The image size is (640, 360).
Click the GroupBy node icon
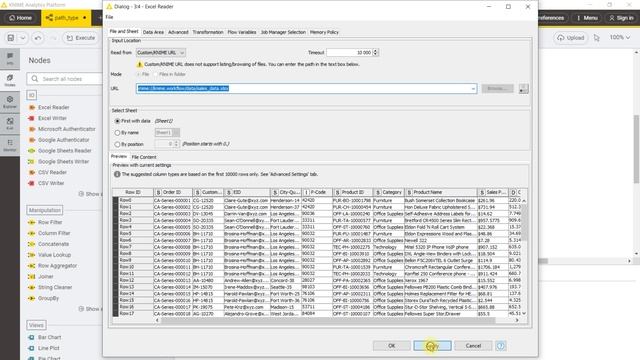(31, 298)
